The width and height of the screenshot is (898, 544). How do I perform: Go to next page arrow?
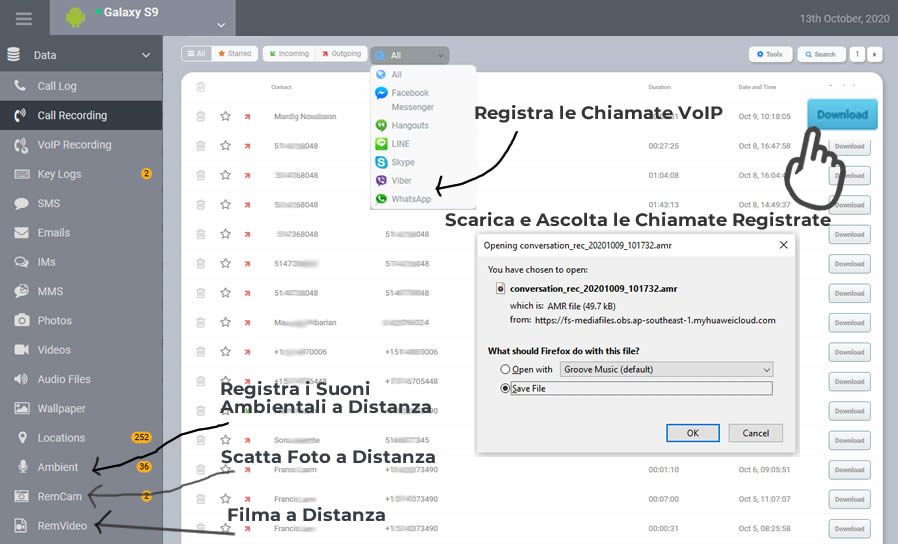pos(875,54)
